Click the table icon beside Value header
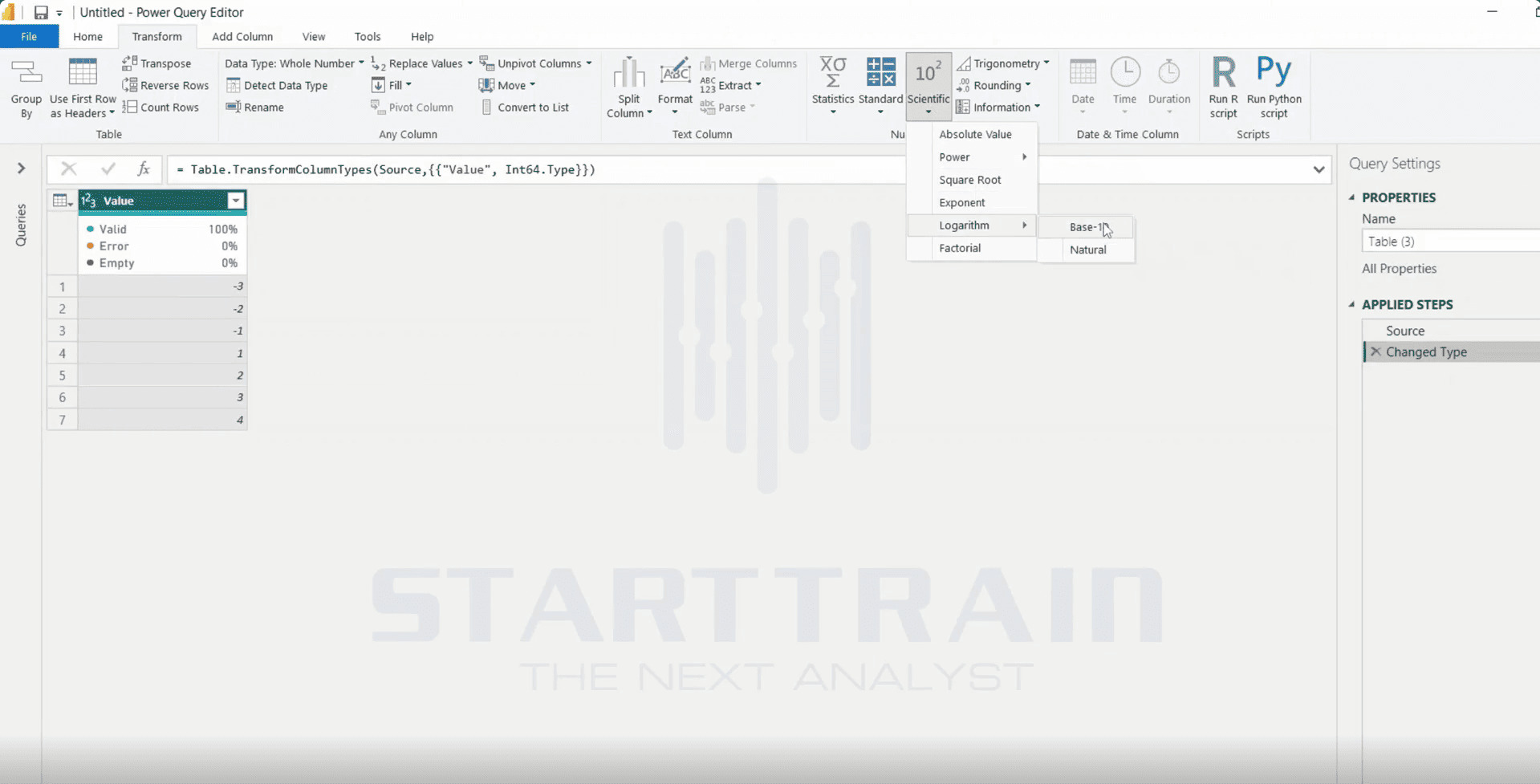This screenshot has height=784, width=1540. [62, 201]
